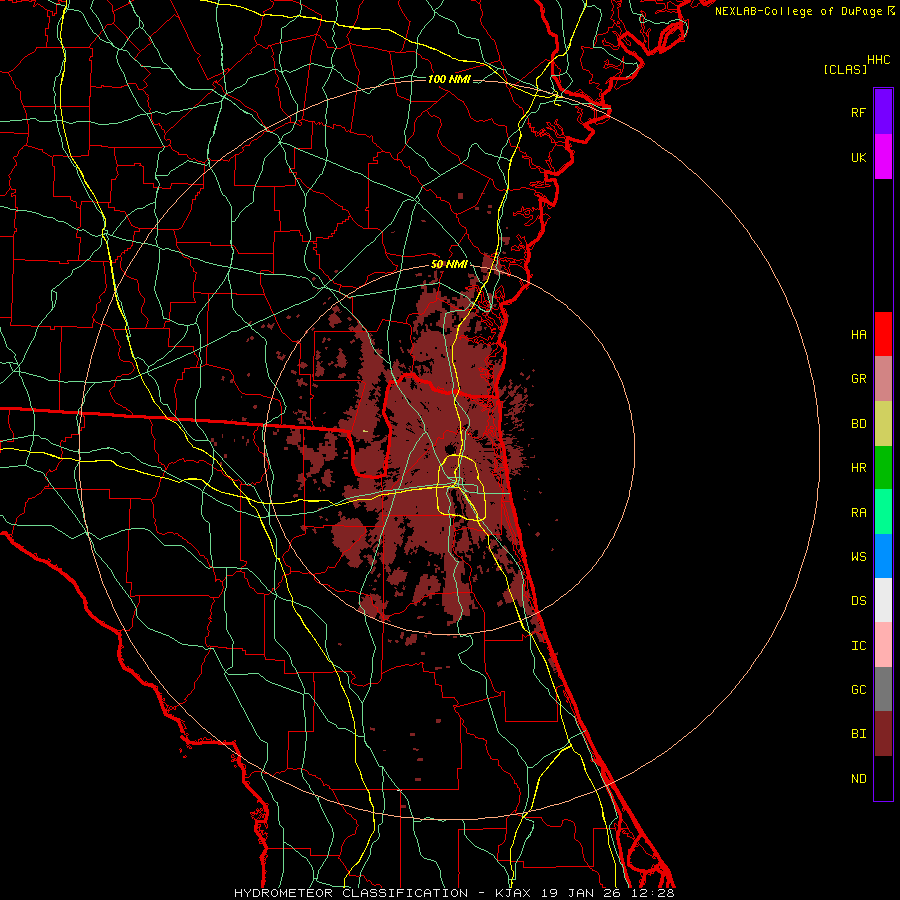
Task: Click the HA red legend swatch
Action: [x=883, y=334]
